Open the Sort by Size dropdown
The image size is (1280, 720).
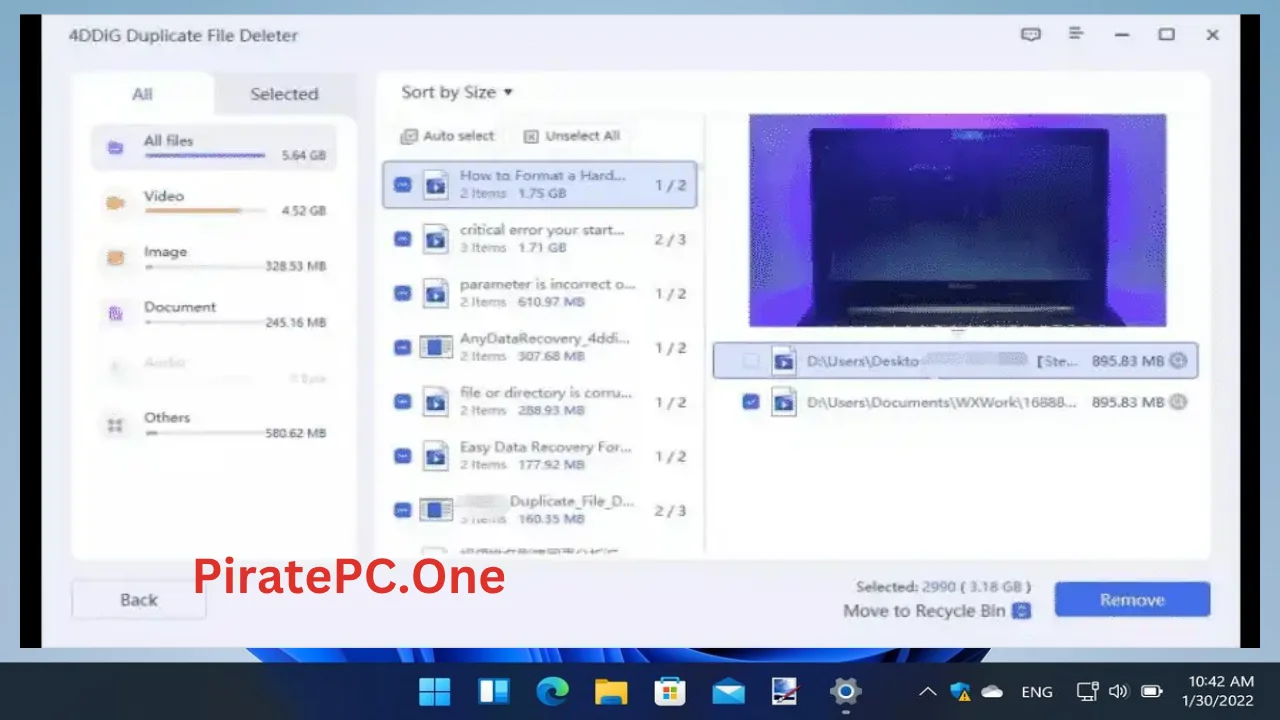tap(457, 92)
